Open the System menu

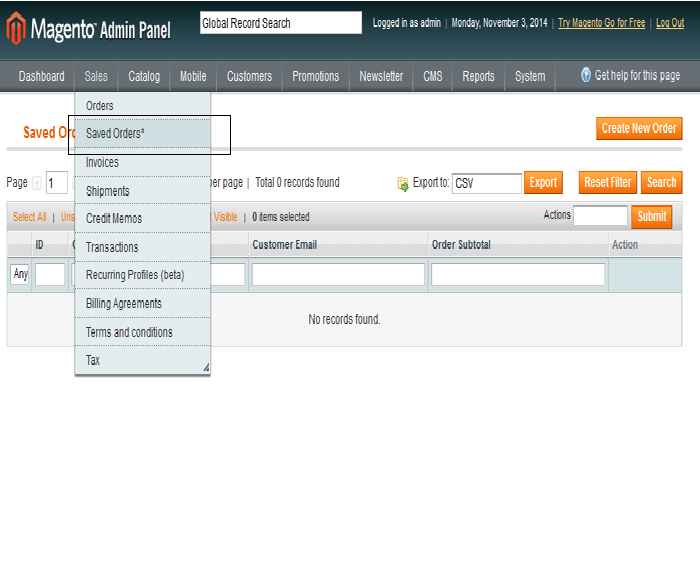coord(530,76)
